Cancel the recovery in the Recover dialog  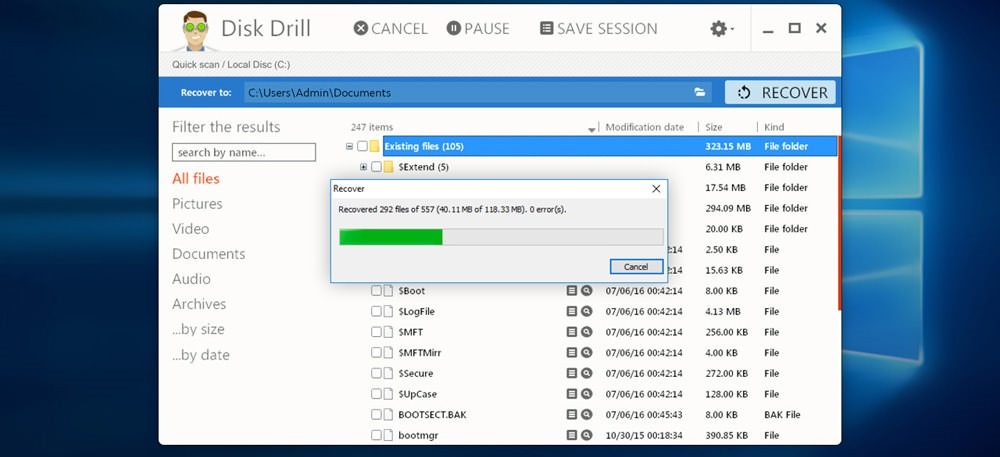[x=636, y=267]
